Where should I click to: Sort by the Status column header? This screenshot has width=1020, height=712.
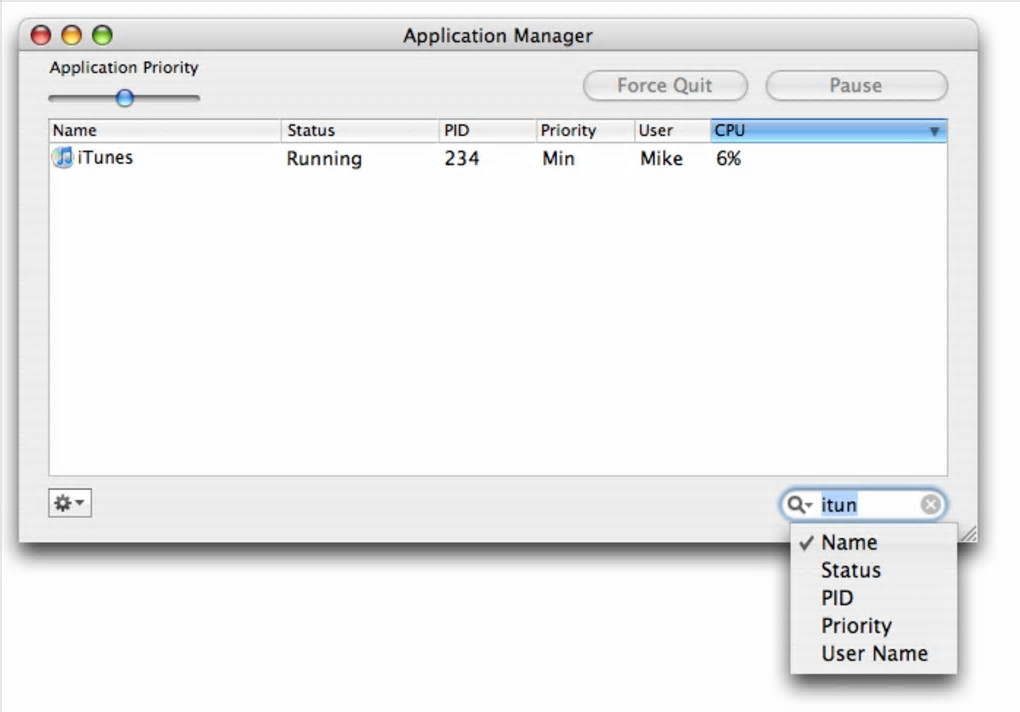click(360, 130)
